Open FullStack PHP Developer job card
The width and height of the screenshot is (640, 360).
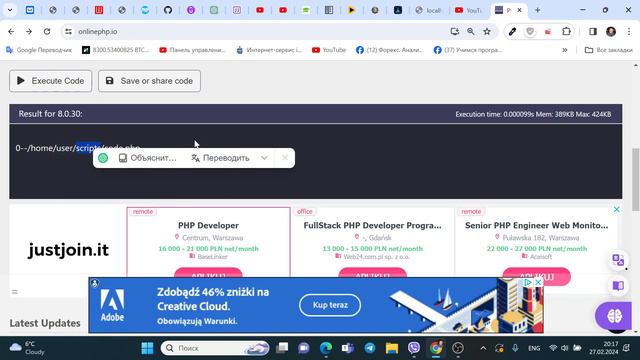pos(372,242)
